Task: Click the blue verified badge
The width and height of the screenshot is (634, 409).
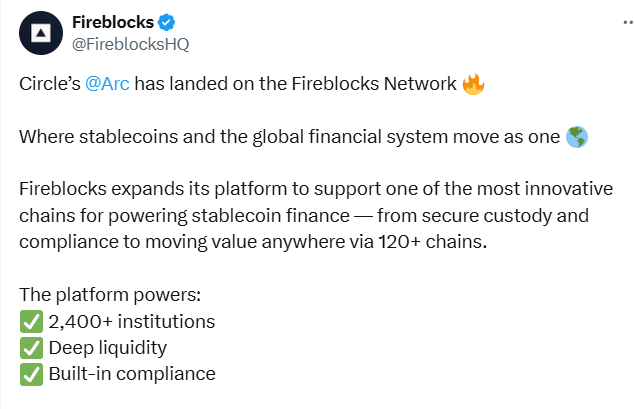Action: click(166, 22)
